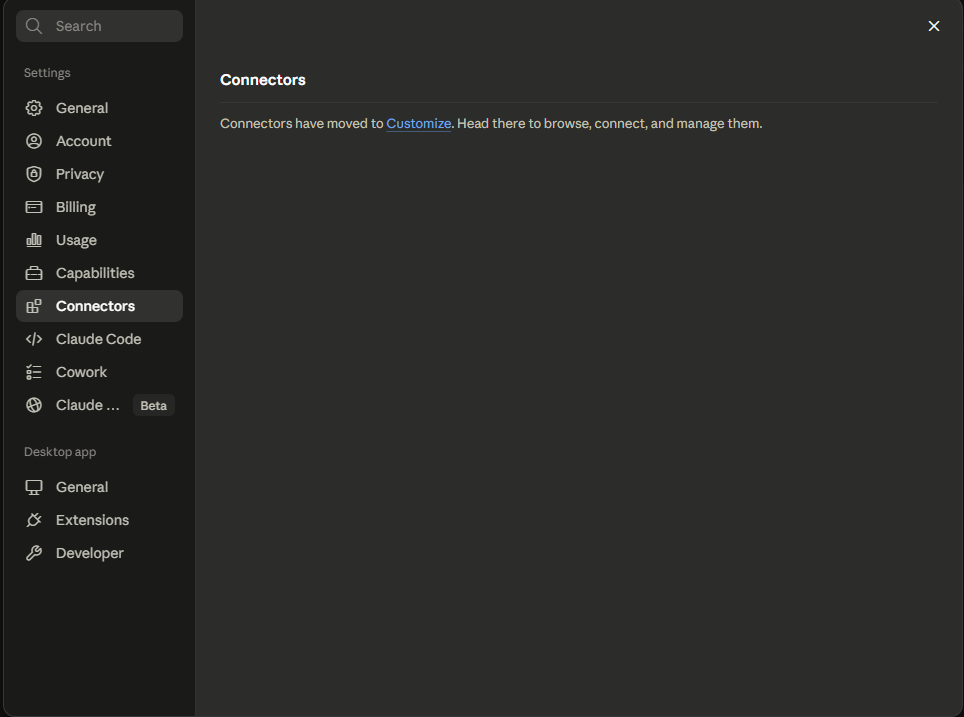Viewport: 964px width, 717px height.
Task: Click the Capabilities briefcase icon
Action: point(34,273)
